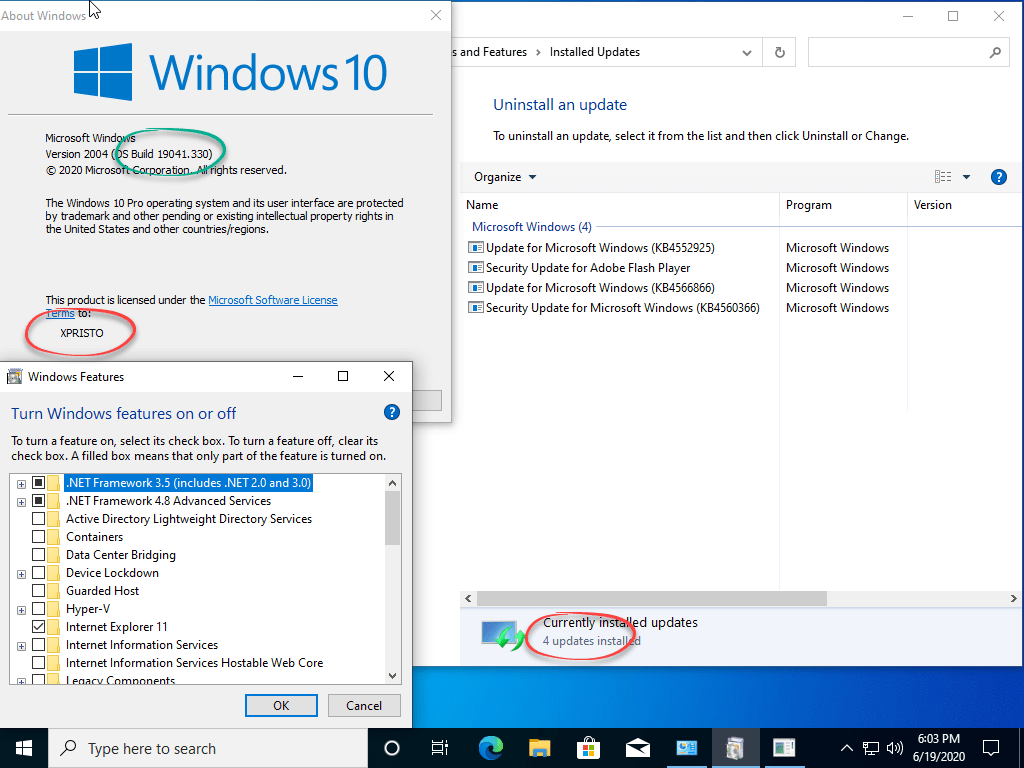The width and height of the screenshot is (1024, 768).
Task: Enable Active Directory Lightweight Directory Services
Action: coord(39,519)
